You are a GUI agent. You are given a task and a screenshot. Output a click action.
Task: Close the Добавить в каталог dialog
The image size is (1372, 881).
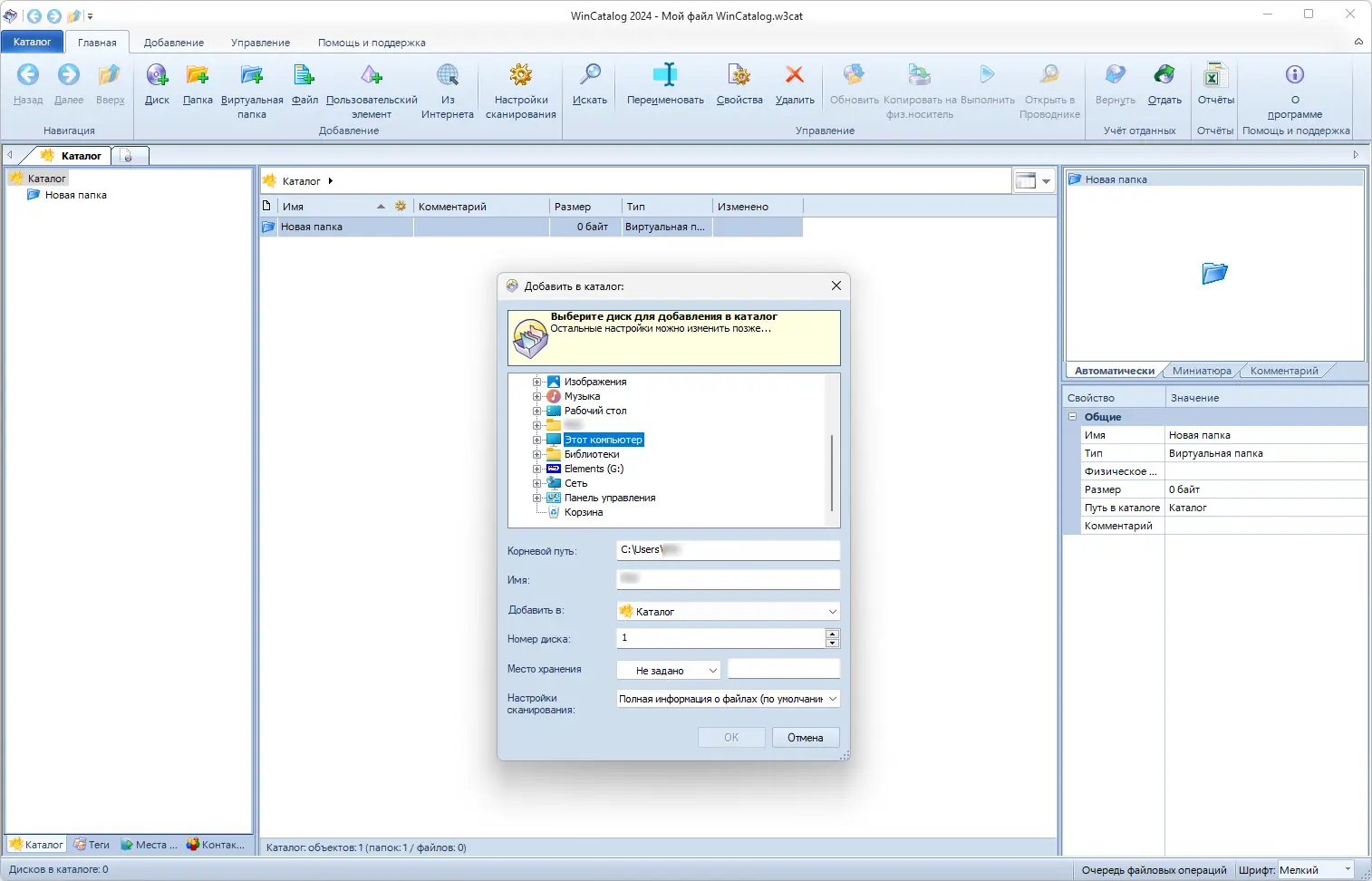[836, 286]
